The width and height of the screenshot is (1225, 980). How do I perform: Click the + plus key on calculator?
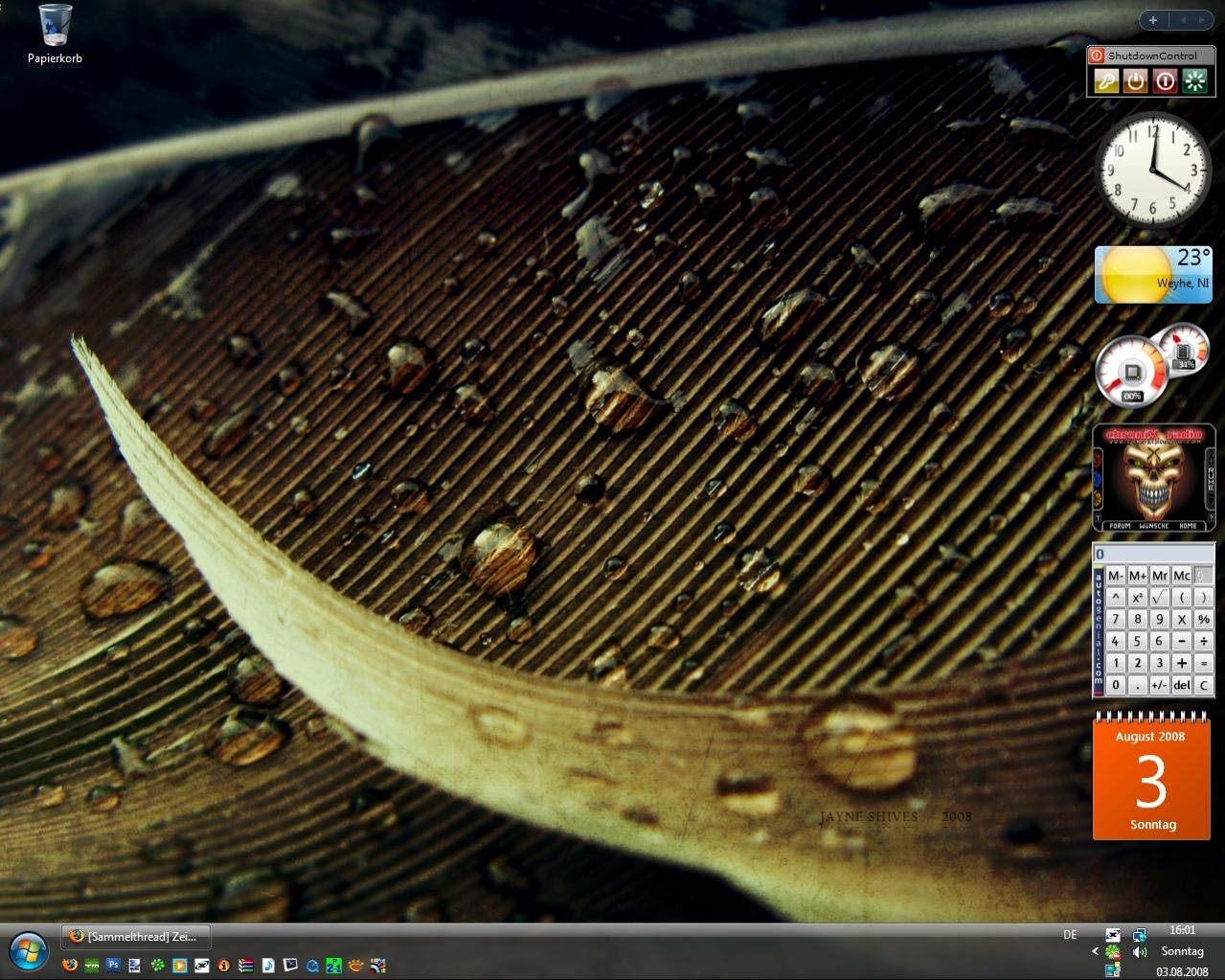coord(1181,663)
